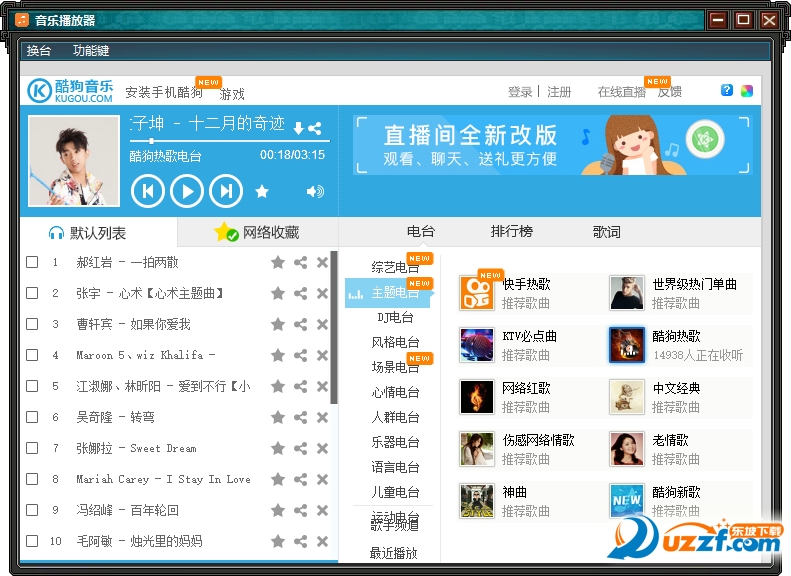
Task: Select the 综艺电台 category
Action: [x=395, y=267]
